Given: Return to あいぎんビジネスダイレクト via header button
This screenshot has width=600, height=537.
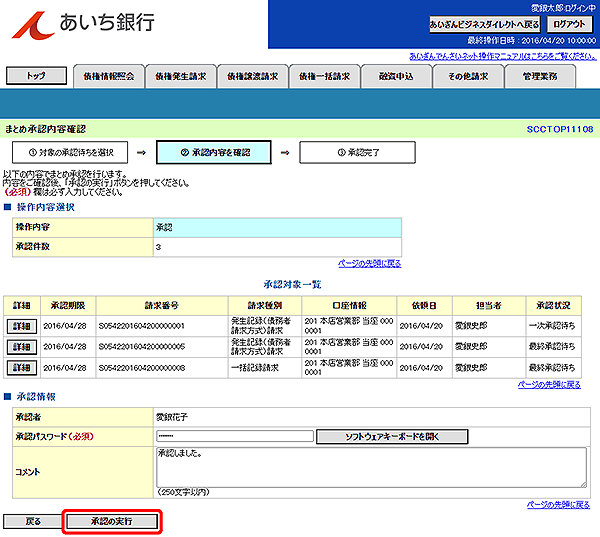Looking at the screenshot, I should [484, 24].
